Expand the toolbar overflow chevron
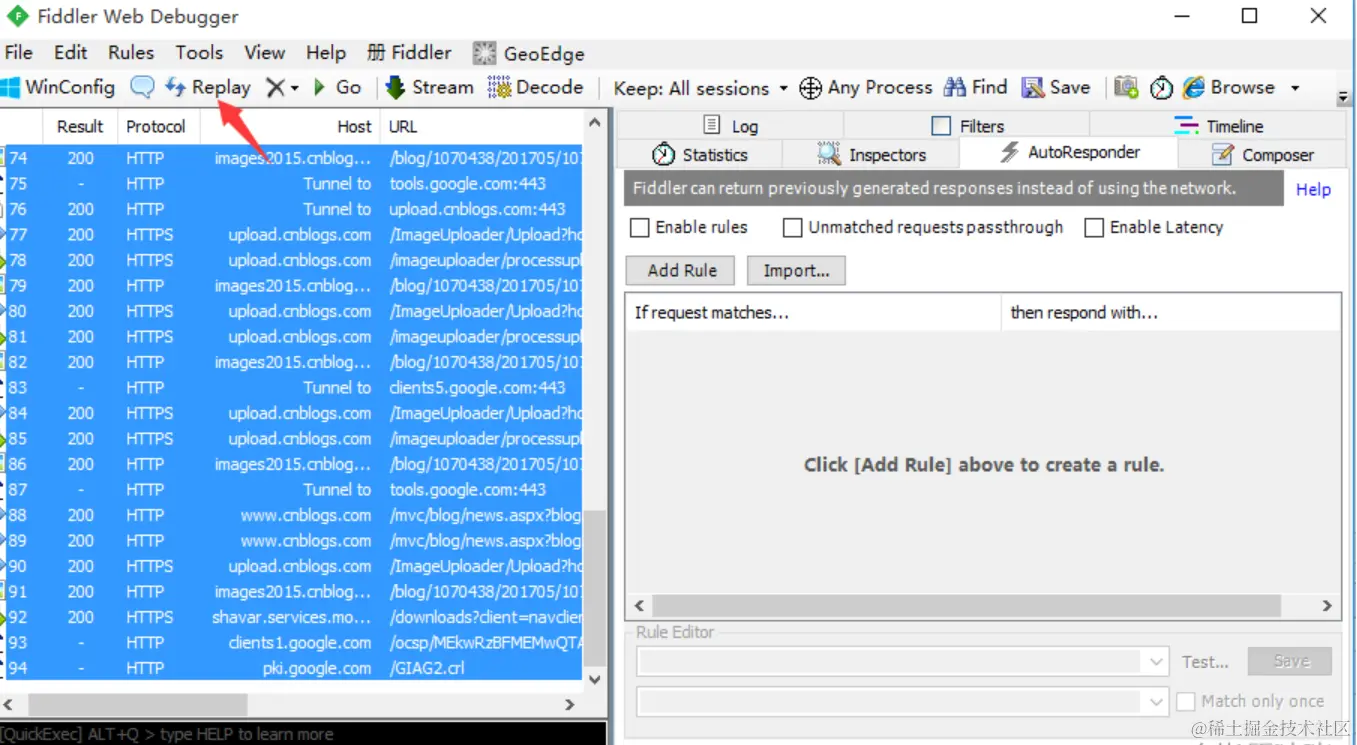The image size is (1357, 745). click(1345, 96)
